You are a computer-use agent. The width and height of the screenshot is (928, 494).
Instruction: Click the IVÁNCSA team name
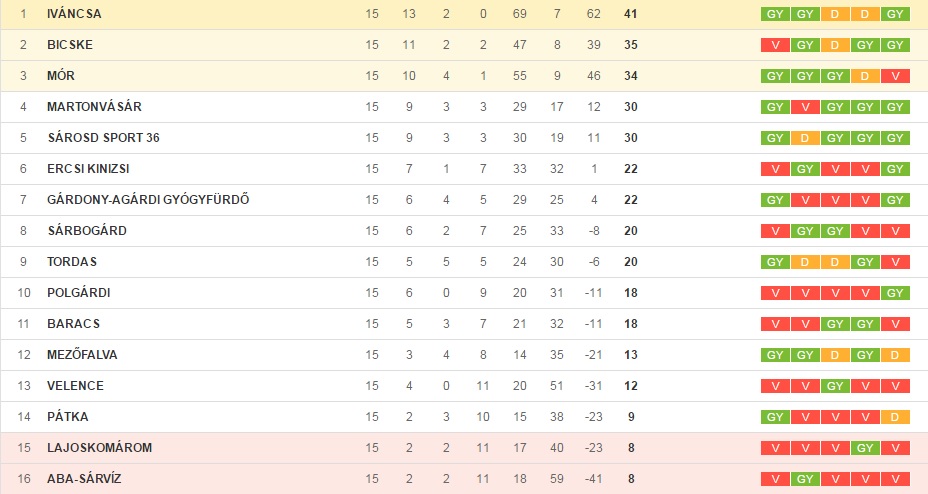point(74,14)
